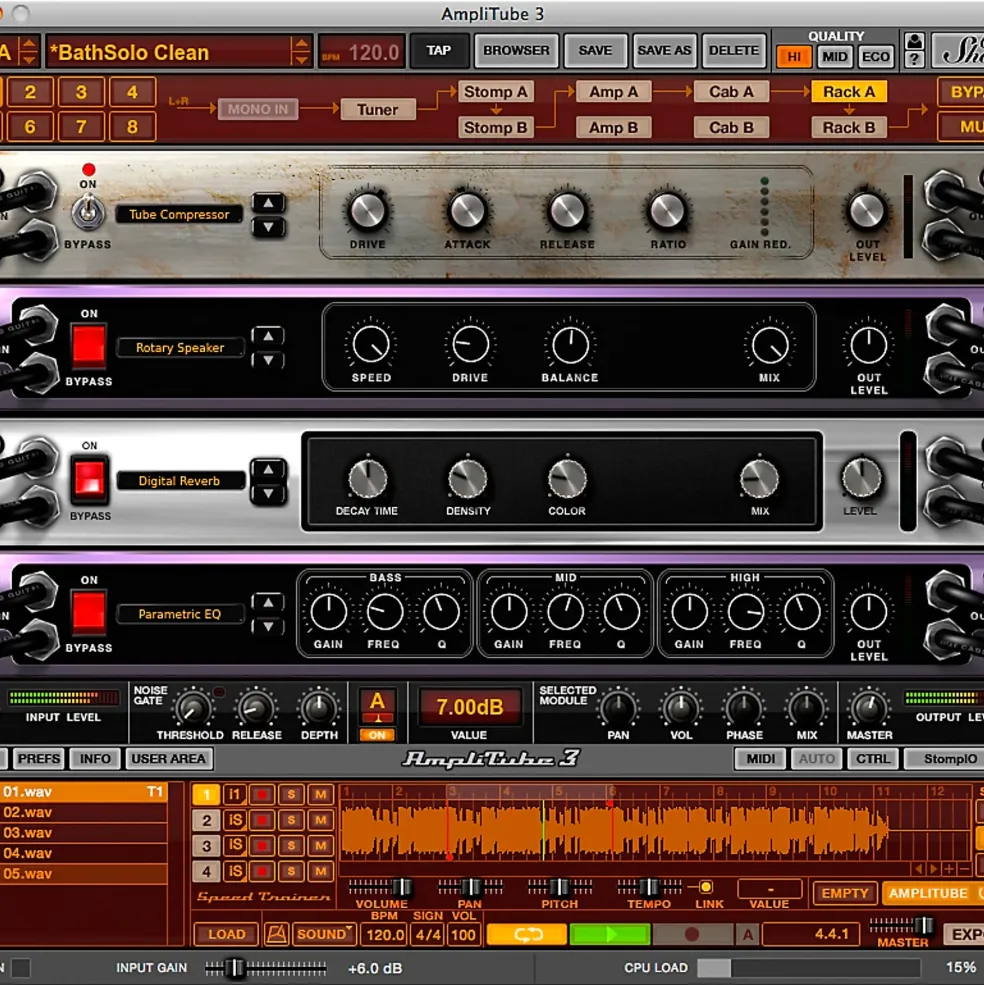This screenshot has width=984, height=985.
Task: Click the Rotary Speaker SPEED knob
Action: pos(371,344)
